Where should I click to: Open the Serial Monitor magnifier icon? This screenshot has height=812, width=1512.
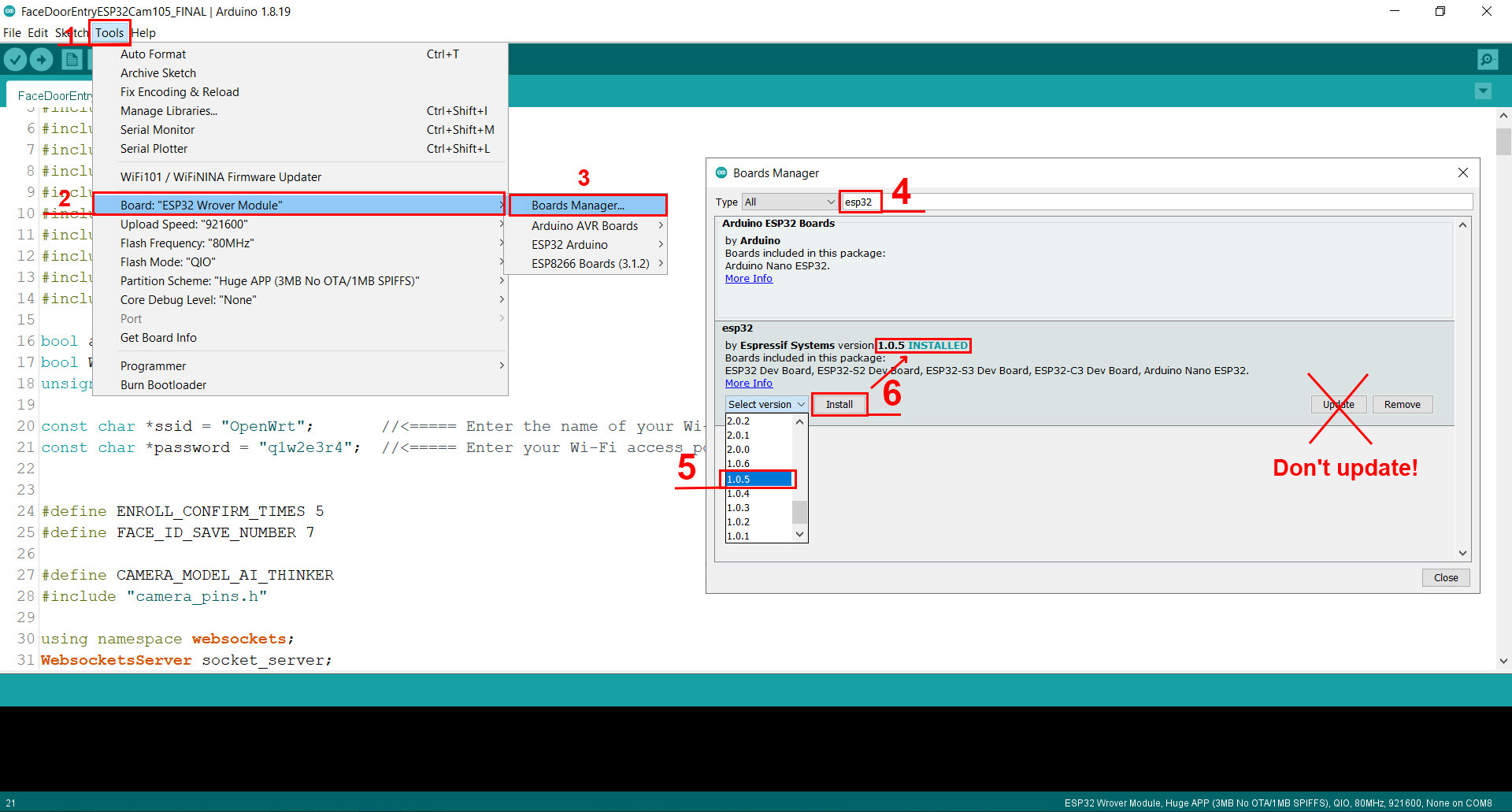coord(1488,59)
